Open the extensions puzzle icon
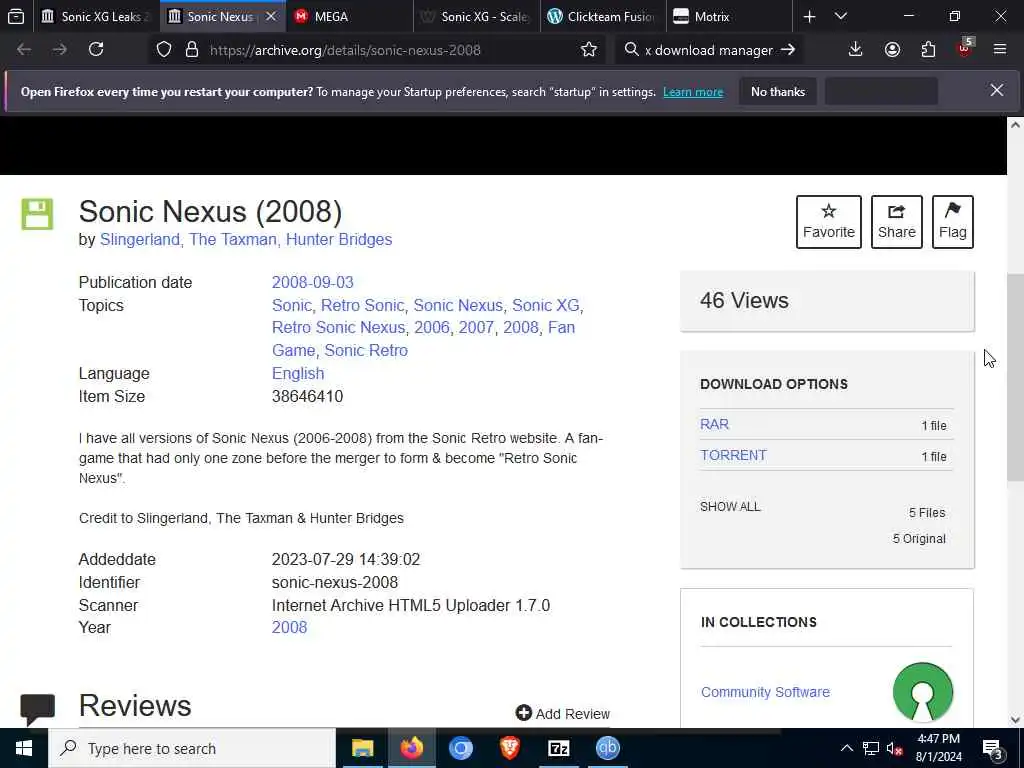The width and height of the screenshot is (1024, 768). (x=928, y=49)
